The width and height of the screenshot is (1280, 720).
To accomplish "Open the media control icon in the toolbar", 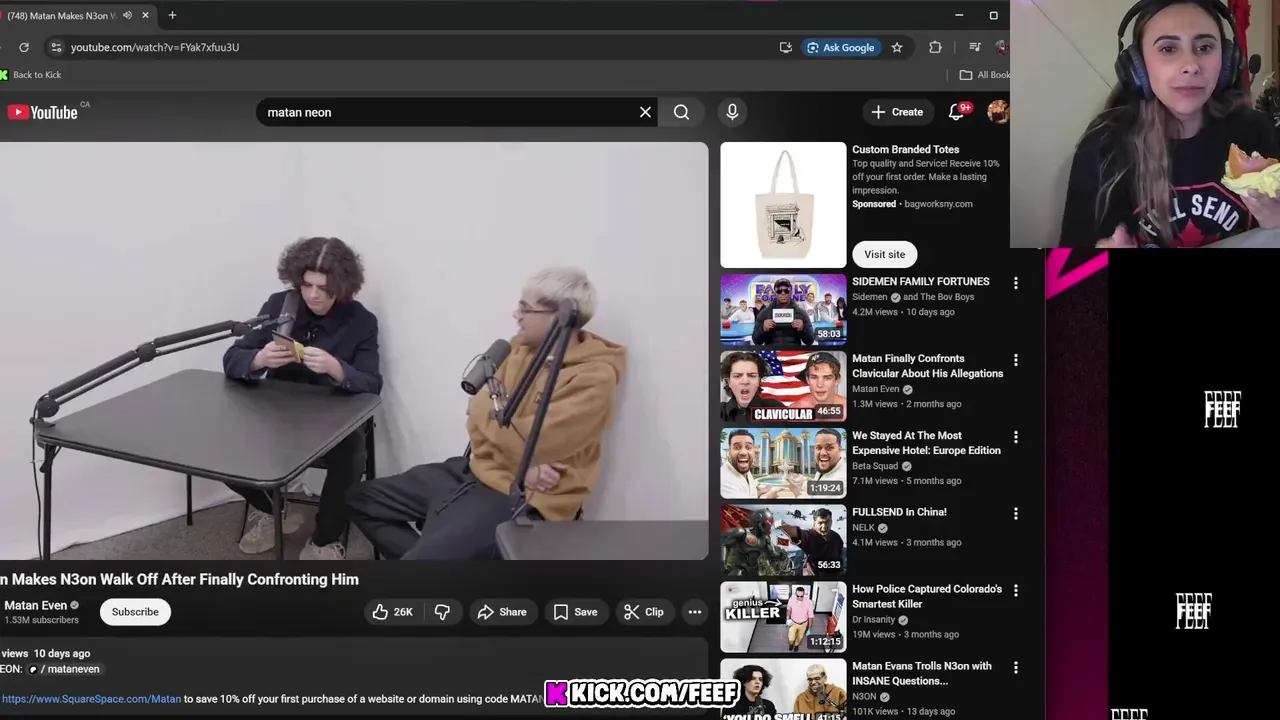I will click(x=974, y=47).
